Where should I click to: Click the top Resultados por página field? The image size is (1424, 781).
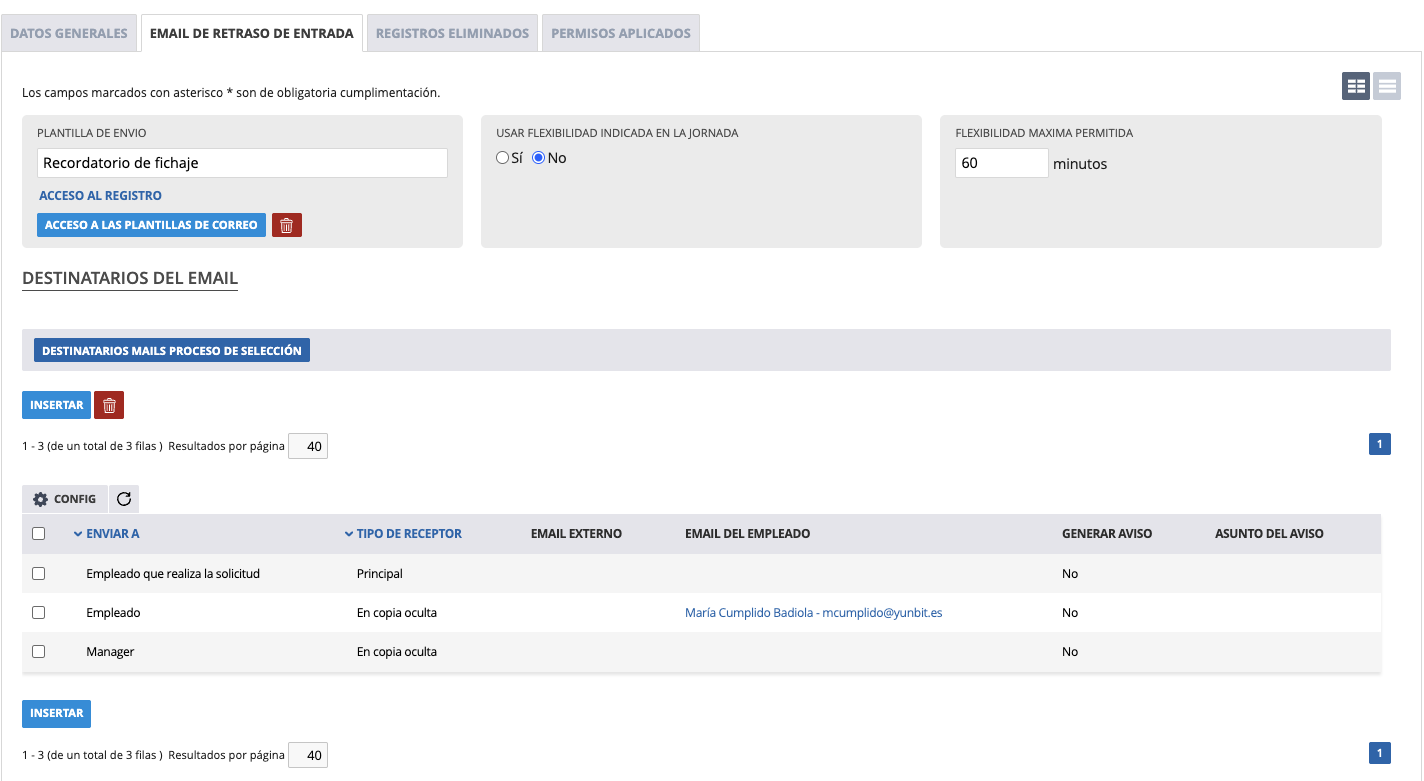coord(308,447)
